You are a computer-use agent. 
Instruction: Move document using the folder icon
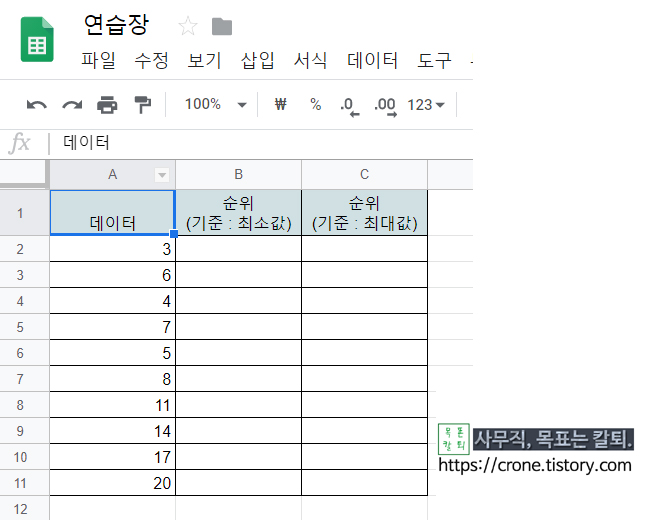coord(222,27)
